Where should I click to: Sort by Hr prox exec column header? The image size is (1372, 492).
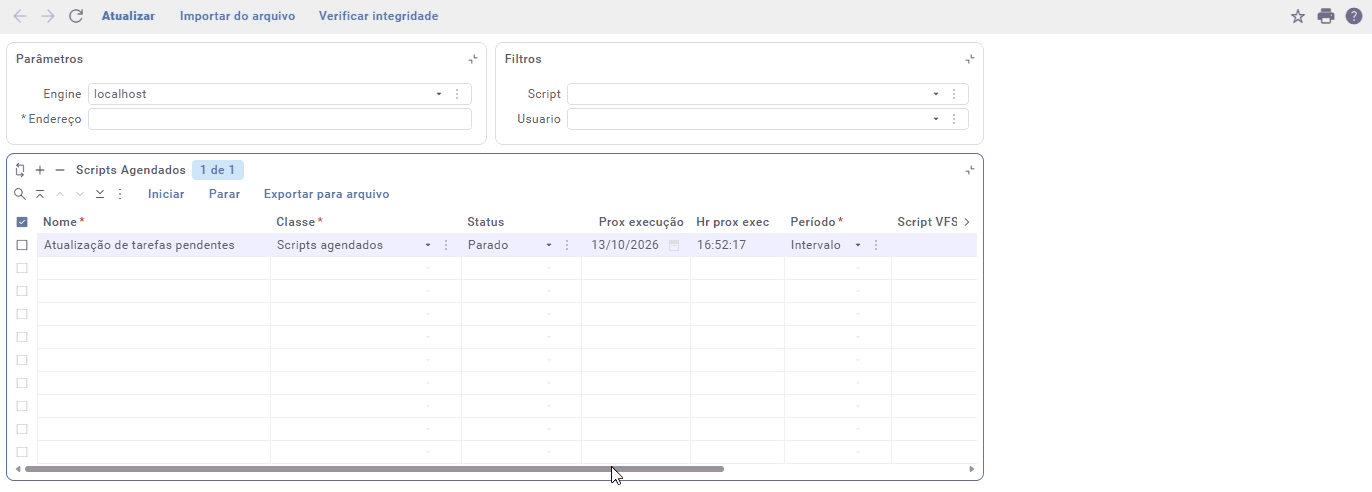click(x=733, y=222)
